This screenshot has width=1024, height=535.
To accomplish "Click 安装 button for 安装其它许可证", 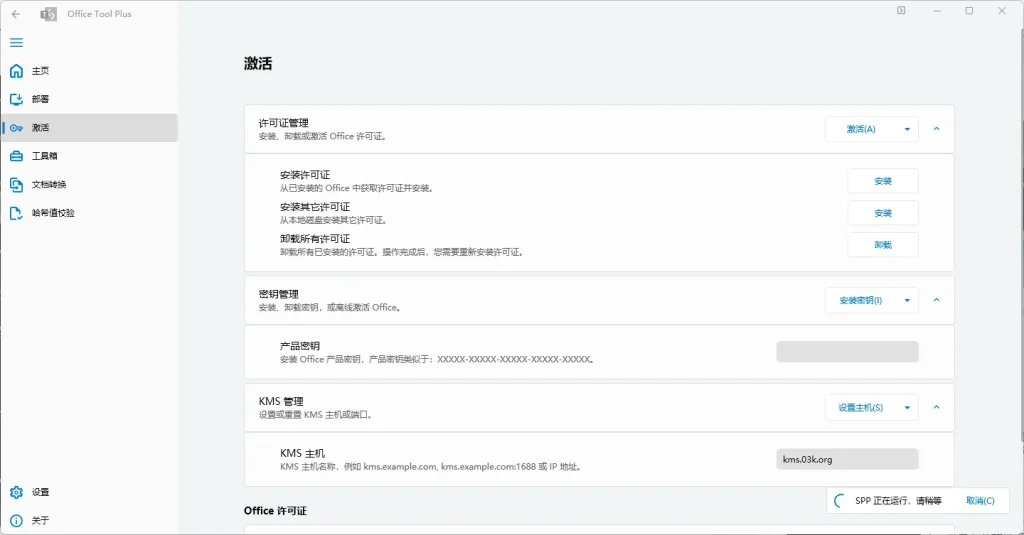I will point(883,213).
